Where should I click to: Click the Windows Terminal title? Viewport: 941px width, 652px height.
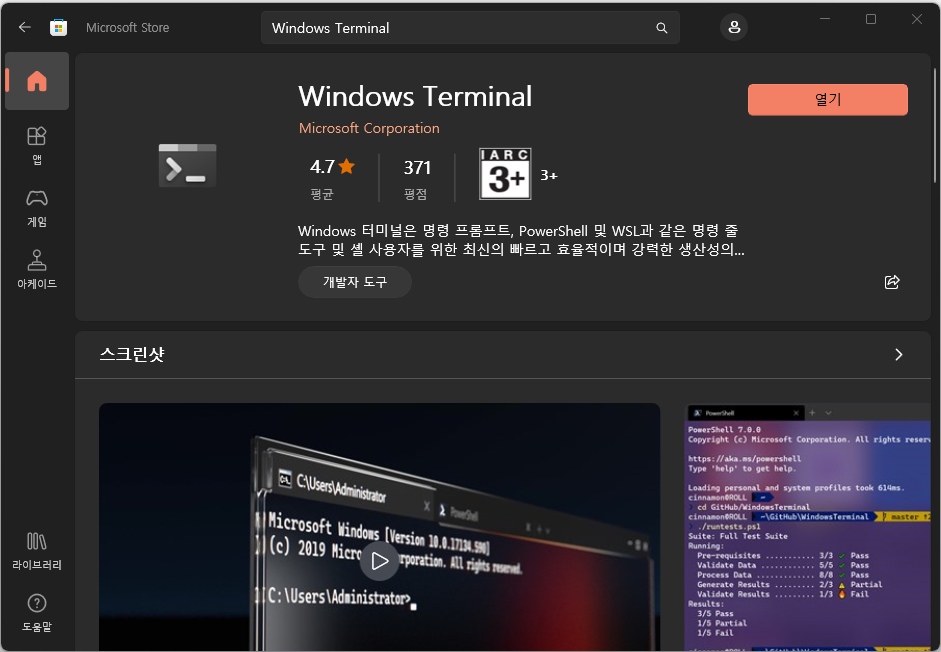coord(415,97)
